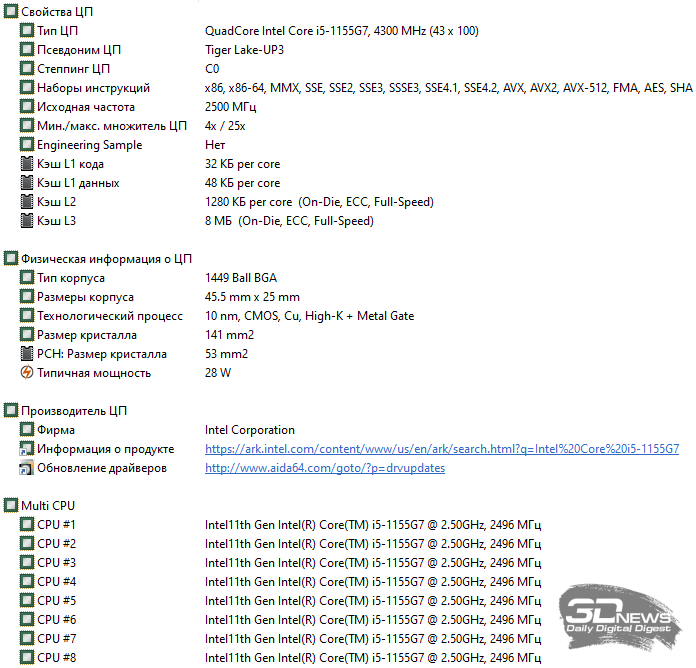
Task: Select the Размер кристалла row label
Action: click(87, 335)
